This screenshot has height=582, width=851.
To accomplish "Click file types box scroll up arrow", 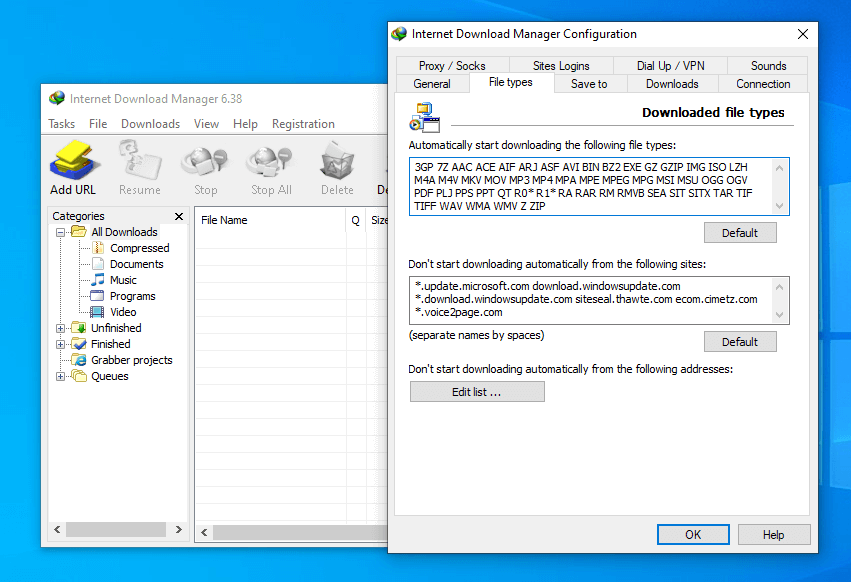I will click(779, 168).
